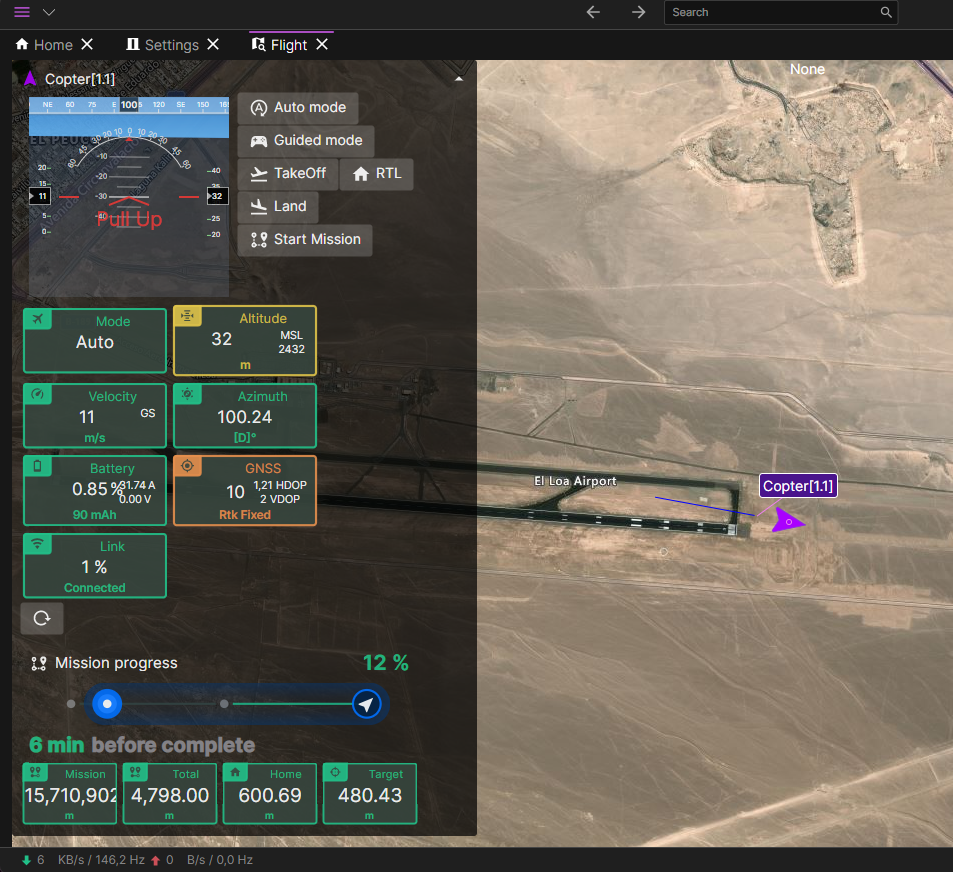The height and width of the screenshot is (872, 953).
Task: Click the hamburger menu icon
Action: click(22, 12)
